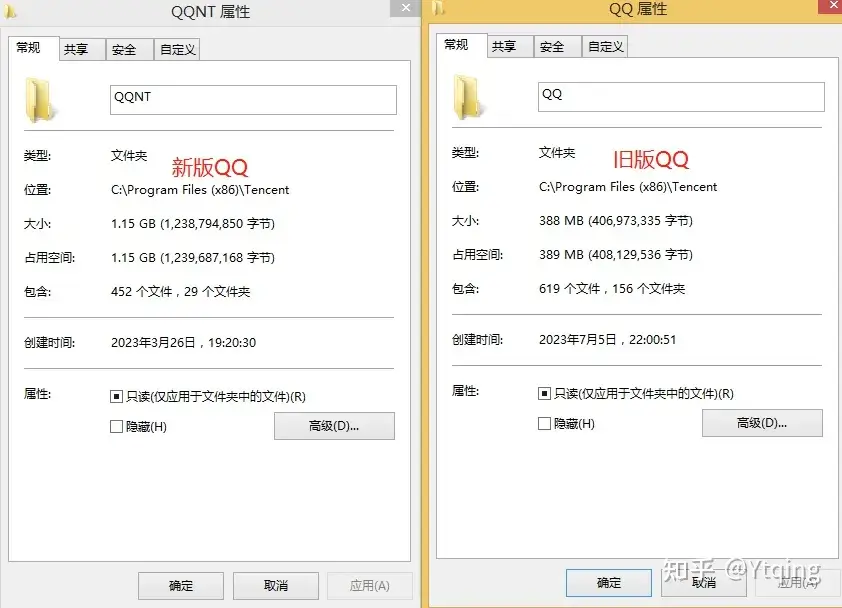Open the 自定义 tab in QQNT 属性
The image size is (842, 608).
(176, 47)
